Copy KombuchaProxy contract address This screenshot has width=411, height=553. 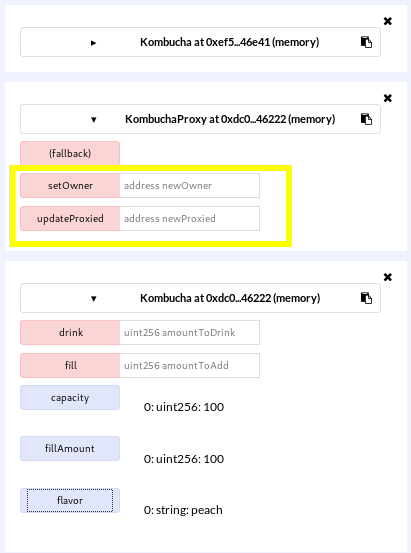pos(366,119)
